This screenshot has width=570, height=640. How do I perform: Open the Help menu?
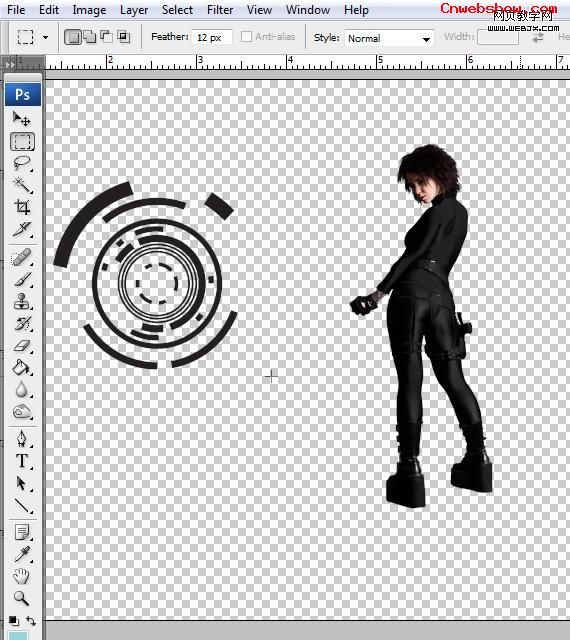point(356,10)
